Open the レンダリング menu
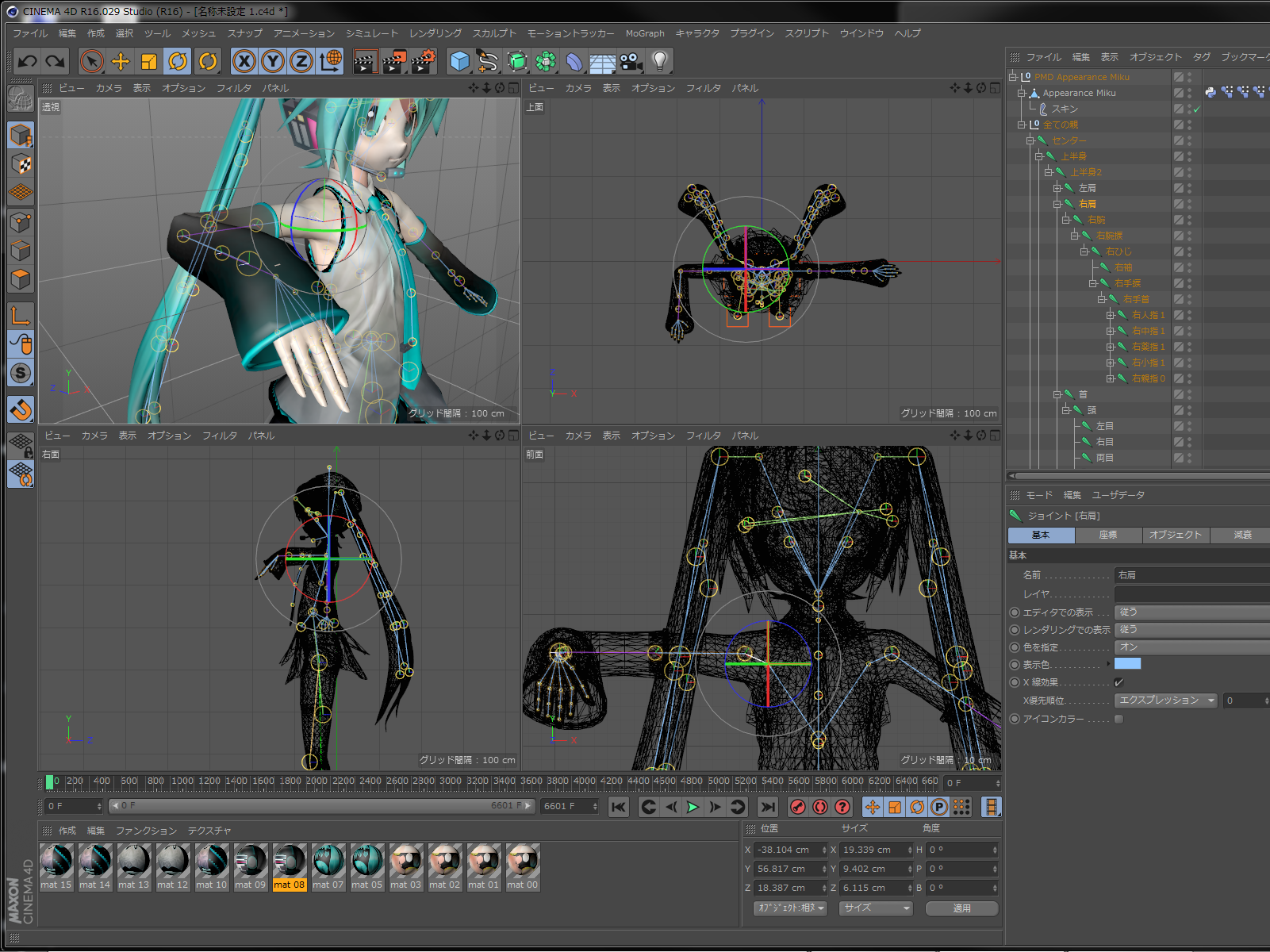The image size is (1270, 952). 435,33
